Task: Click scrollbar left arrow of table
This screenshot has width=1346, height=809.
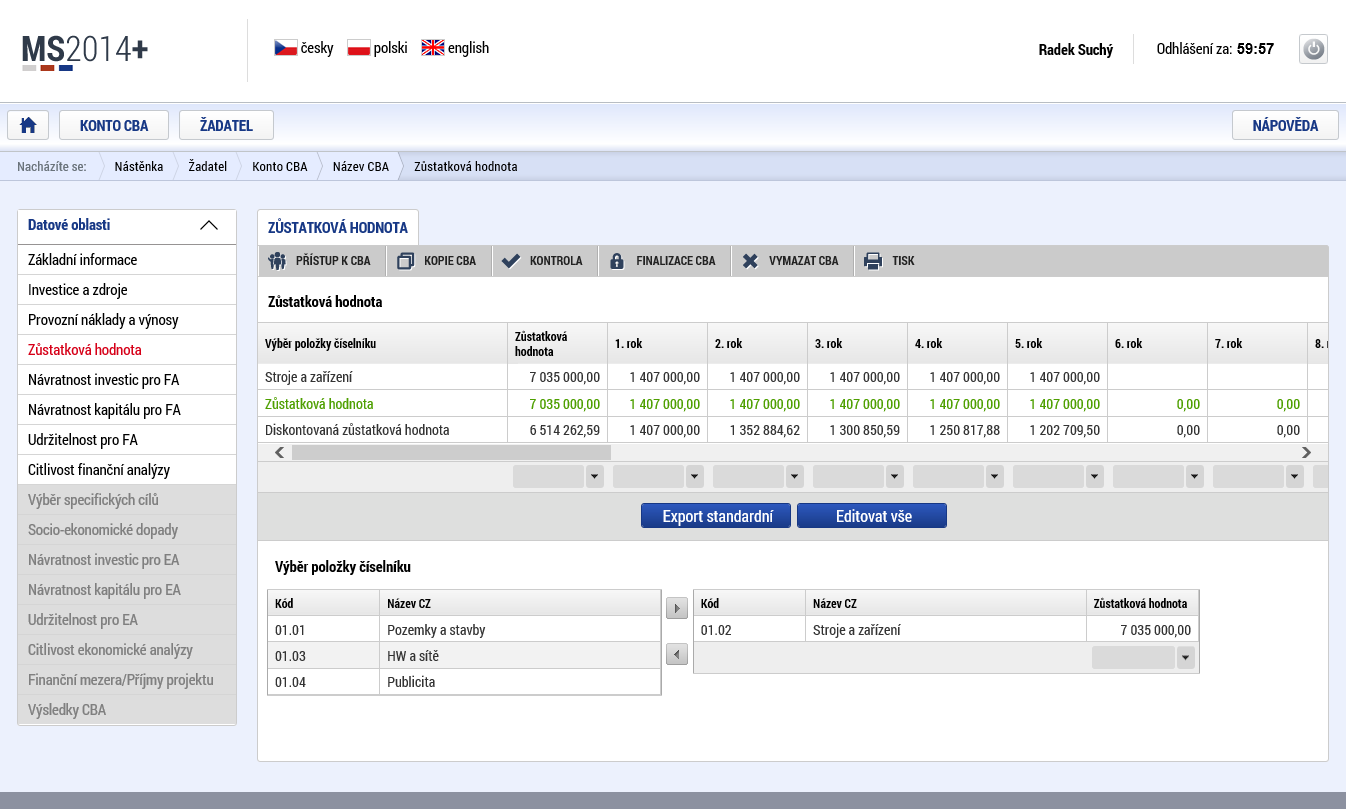Action: coord(279,453)
